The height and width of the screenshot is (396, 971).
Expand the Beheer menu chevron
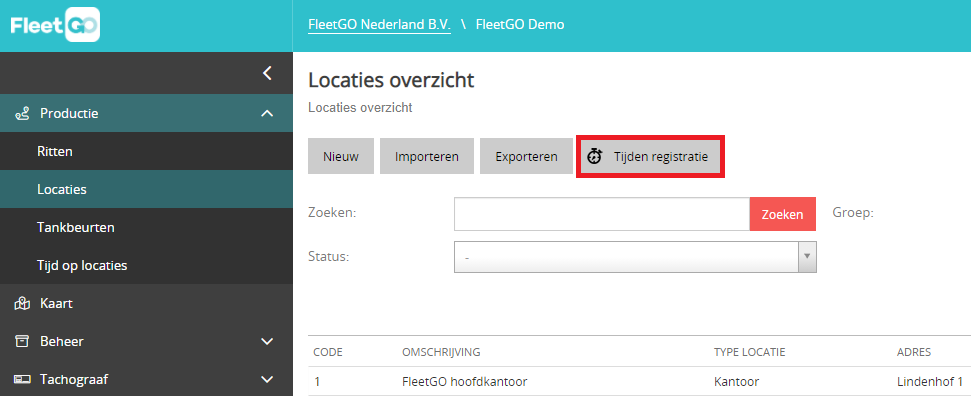(267, 341)
